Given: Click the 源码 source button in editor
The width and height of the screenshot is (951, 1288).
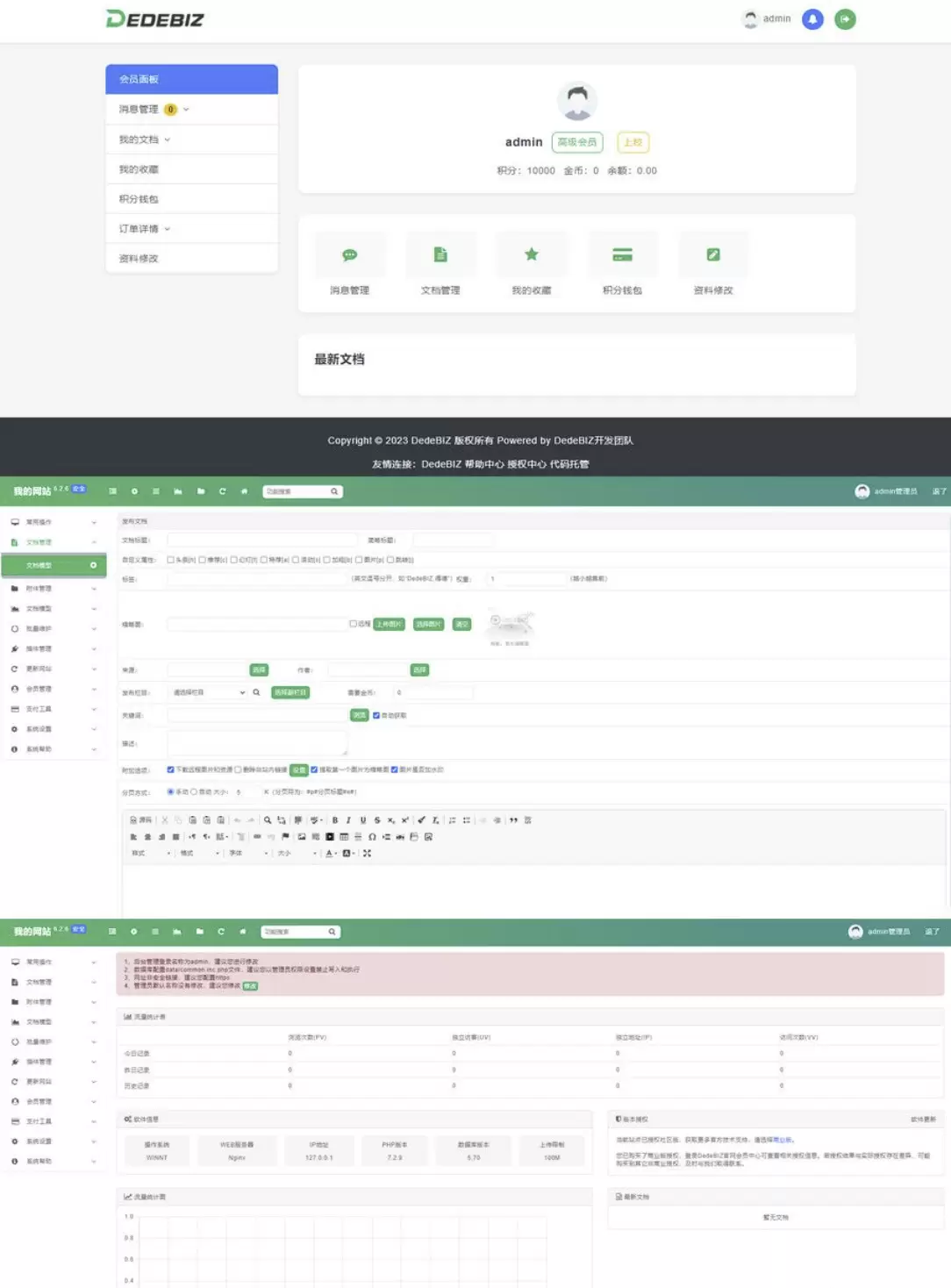Looking at the screenshot, I should (140, 820).
